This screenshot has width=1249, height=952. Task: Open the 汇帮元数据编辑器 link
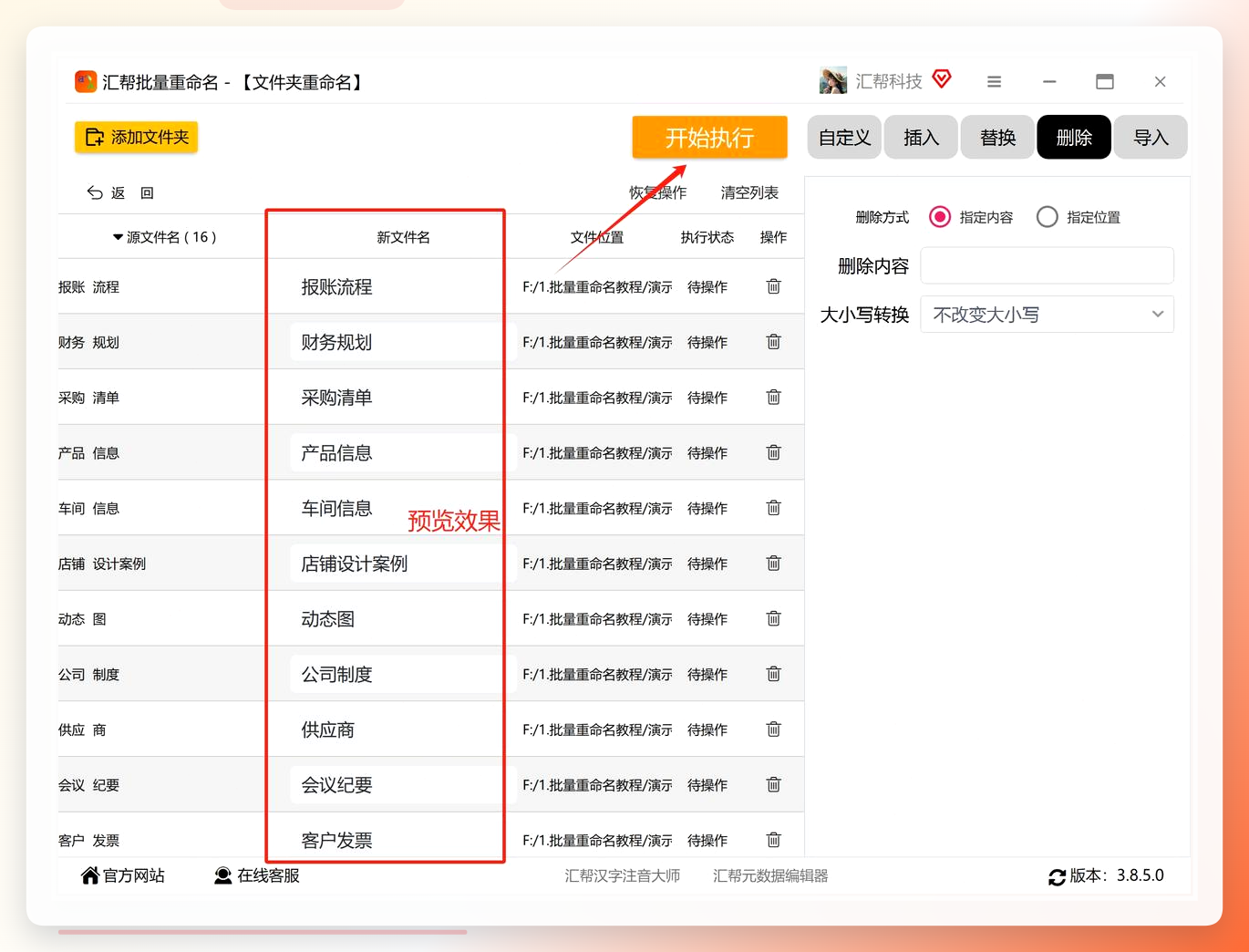(x=770, y=876)
